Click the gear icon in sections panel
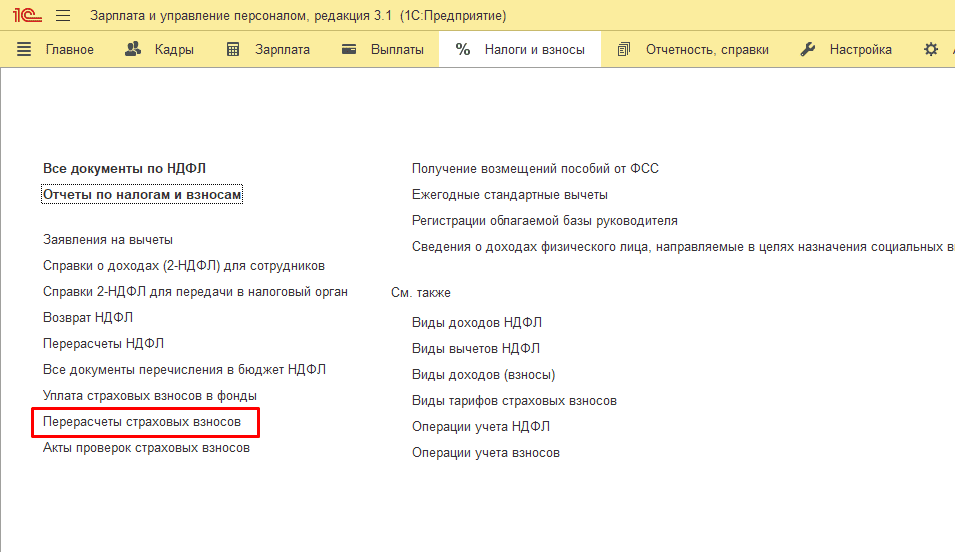 tap(931, 49)
